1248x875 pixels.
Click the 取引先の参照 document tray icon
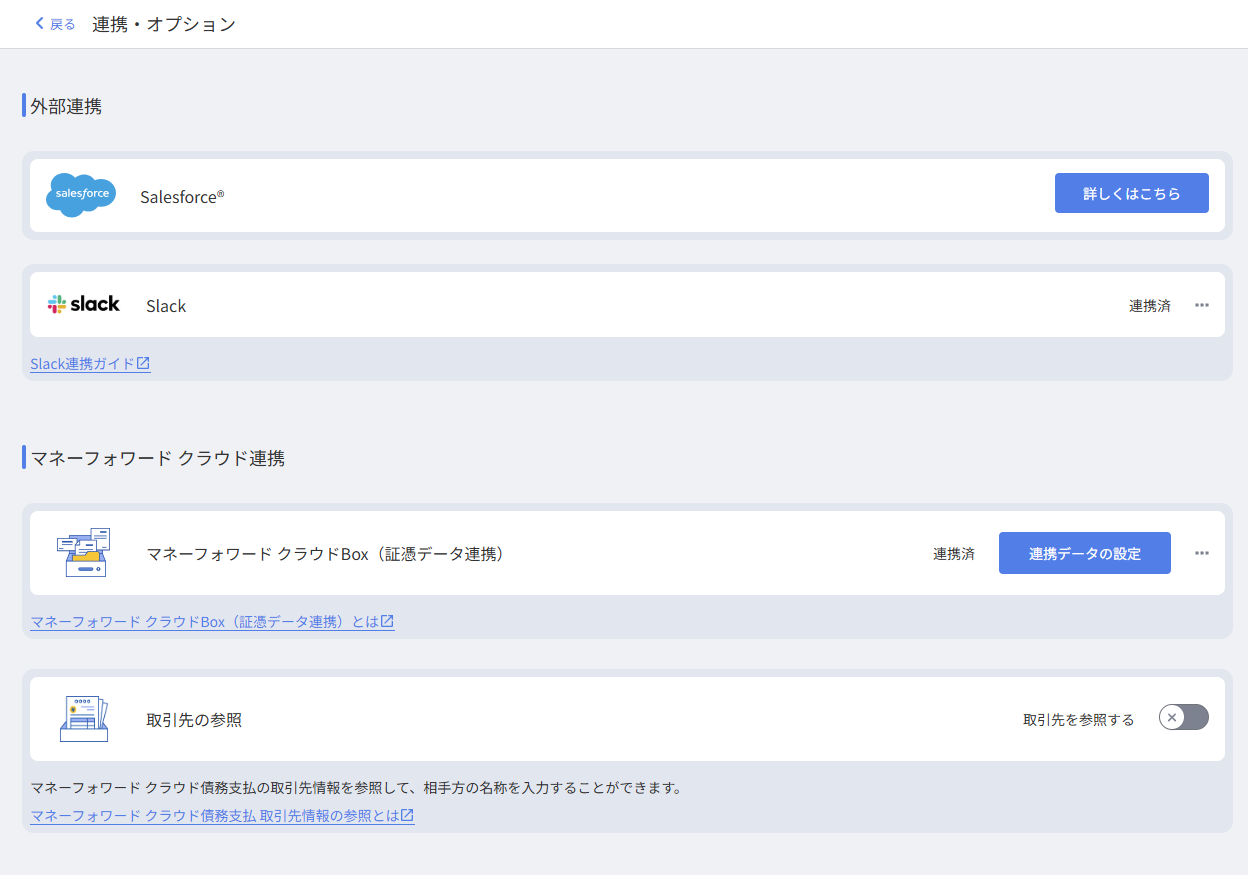(84, 719)
